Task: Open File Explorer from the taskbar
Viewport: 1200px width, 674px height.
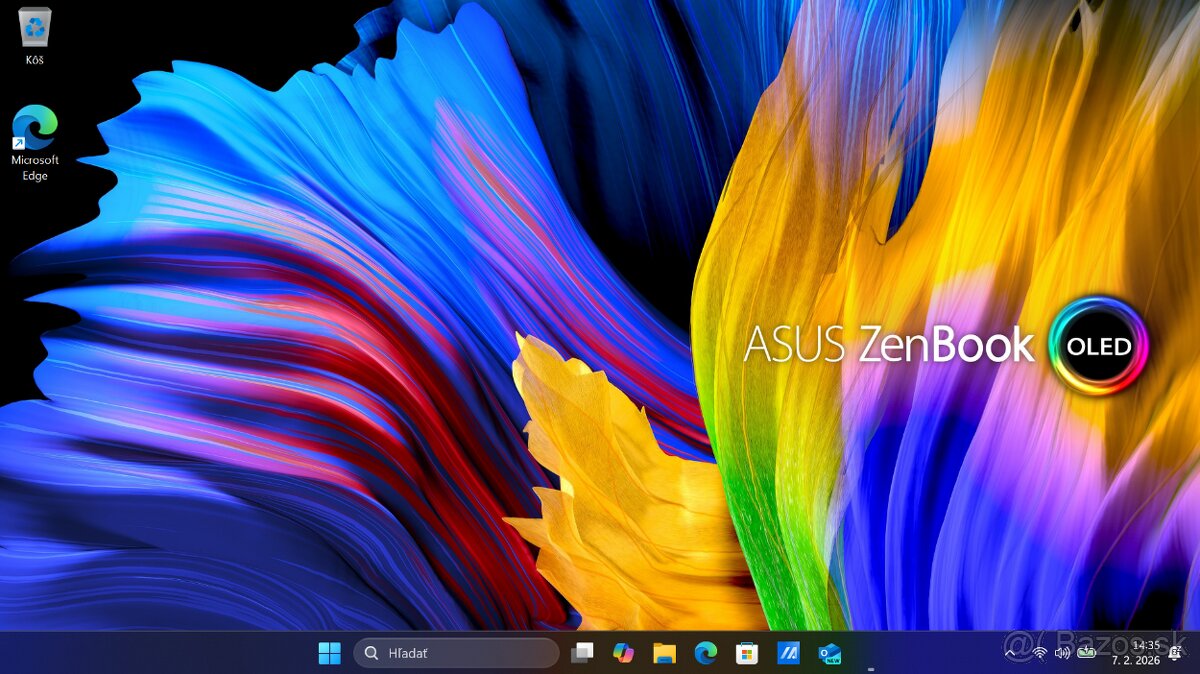Action: coord(664,653)
